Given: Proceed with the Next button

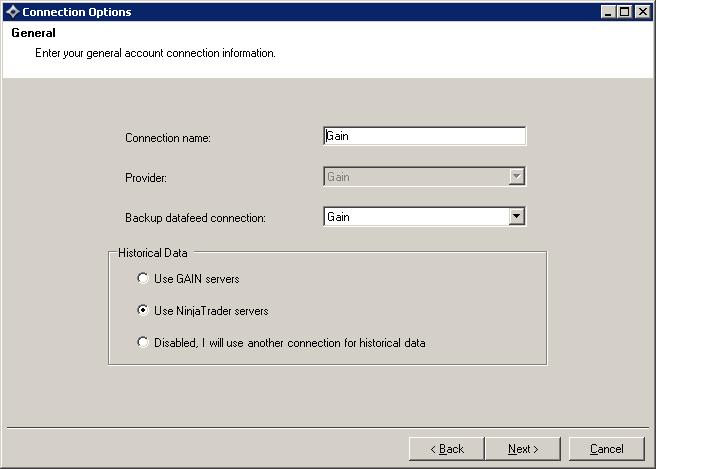Looking at the screenshot, I should click(523, 449).
